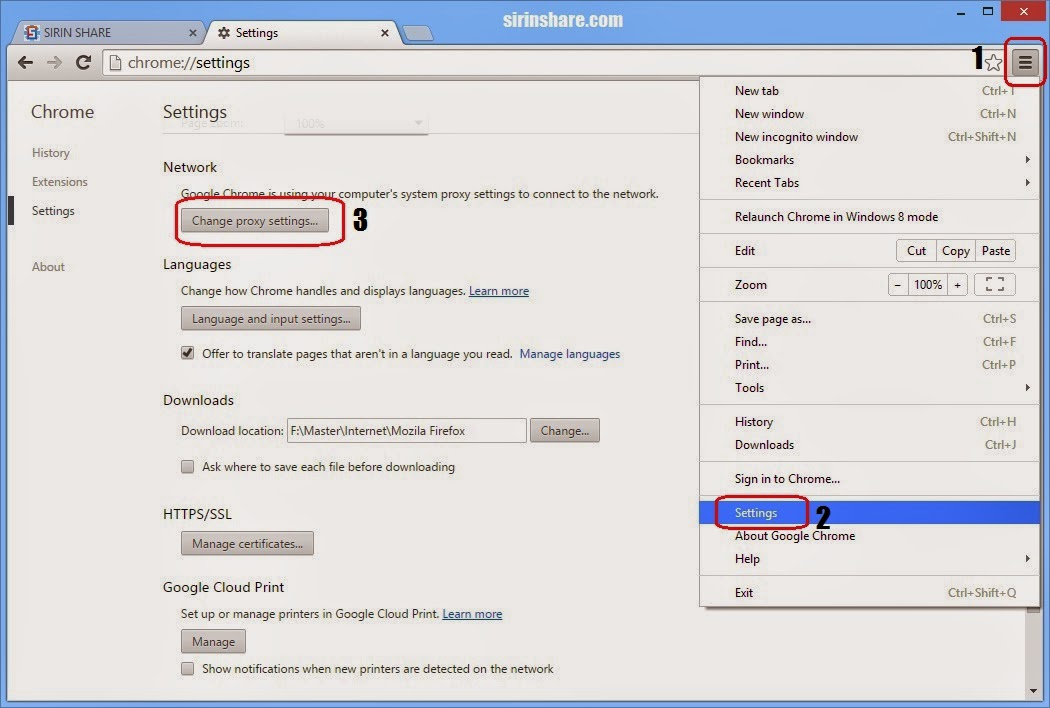Maximize the Chrome window
1050x708 pixels.
point(988,11)
